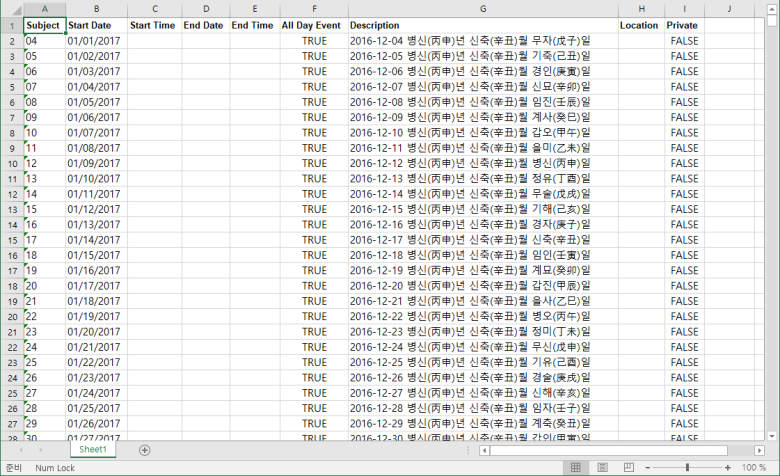
Task: Click the vertical scrollbar down arrow
Action: coord(772,435)
